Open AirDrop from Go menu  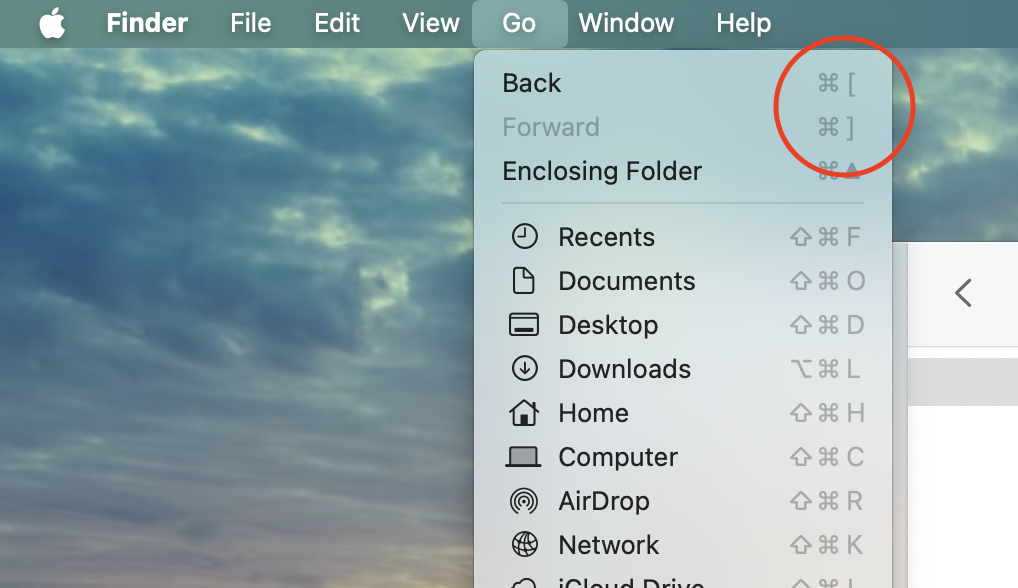point(683,502)
